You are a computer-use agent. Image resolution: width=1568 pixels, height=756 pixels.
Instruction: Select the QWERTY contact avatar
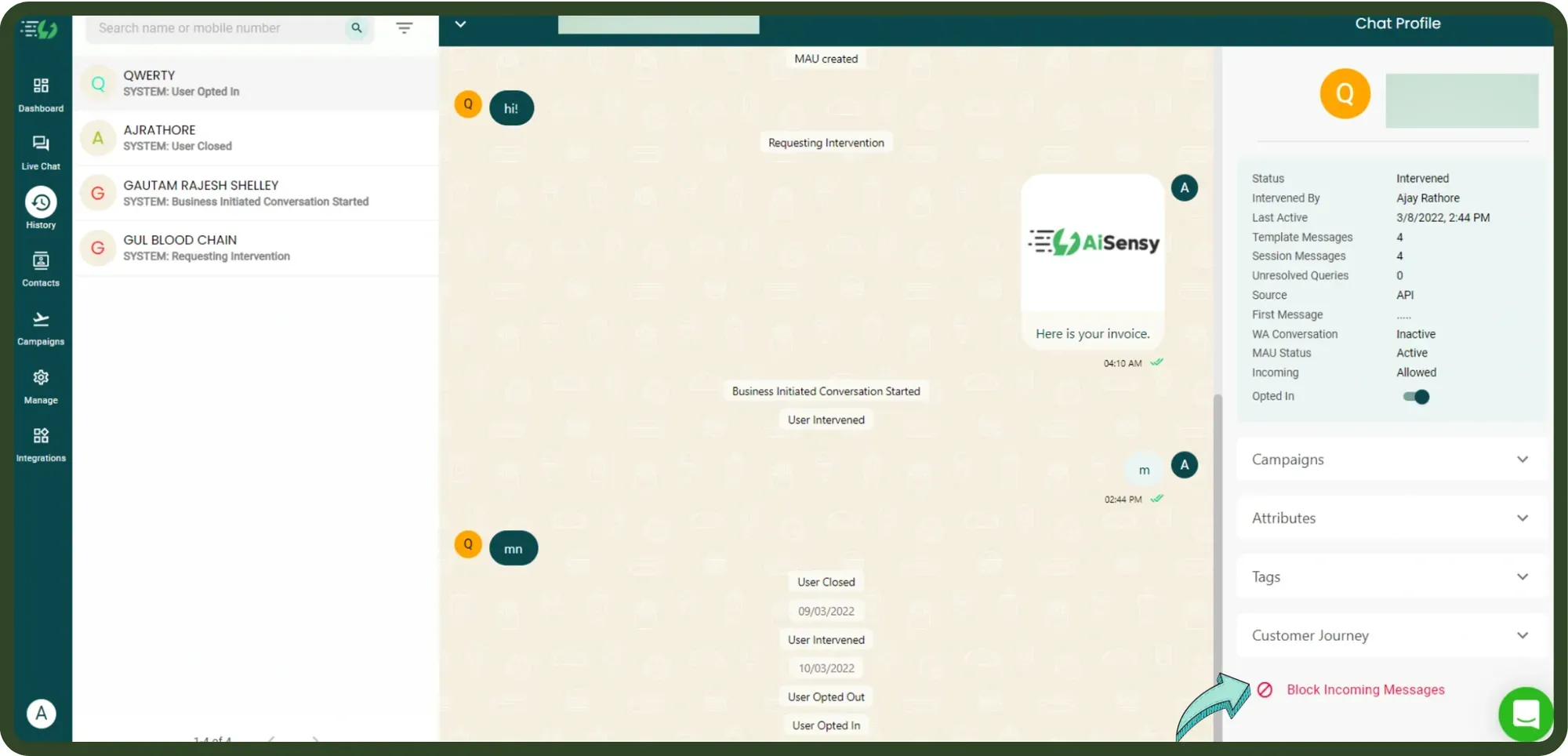point(97,82)
